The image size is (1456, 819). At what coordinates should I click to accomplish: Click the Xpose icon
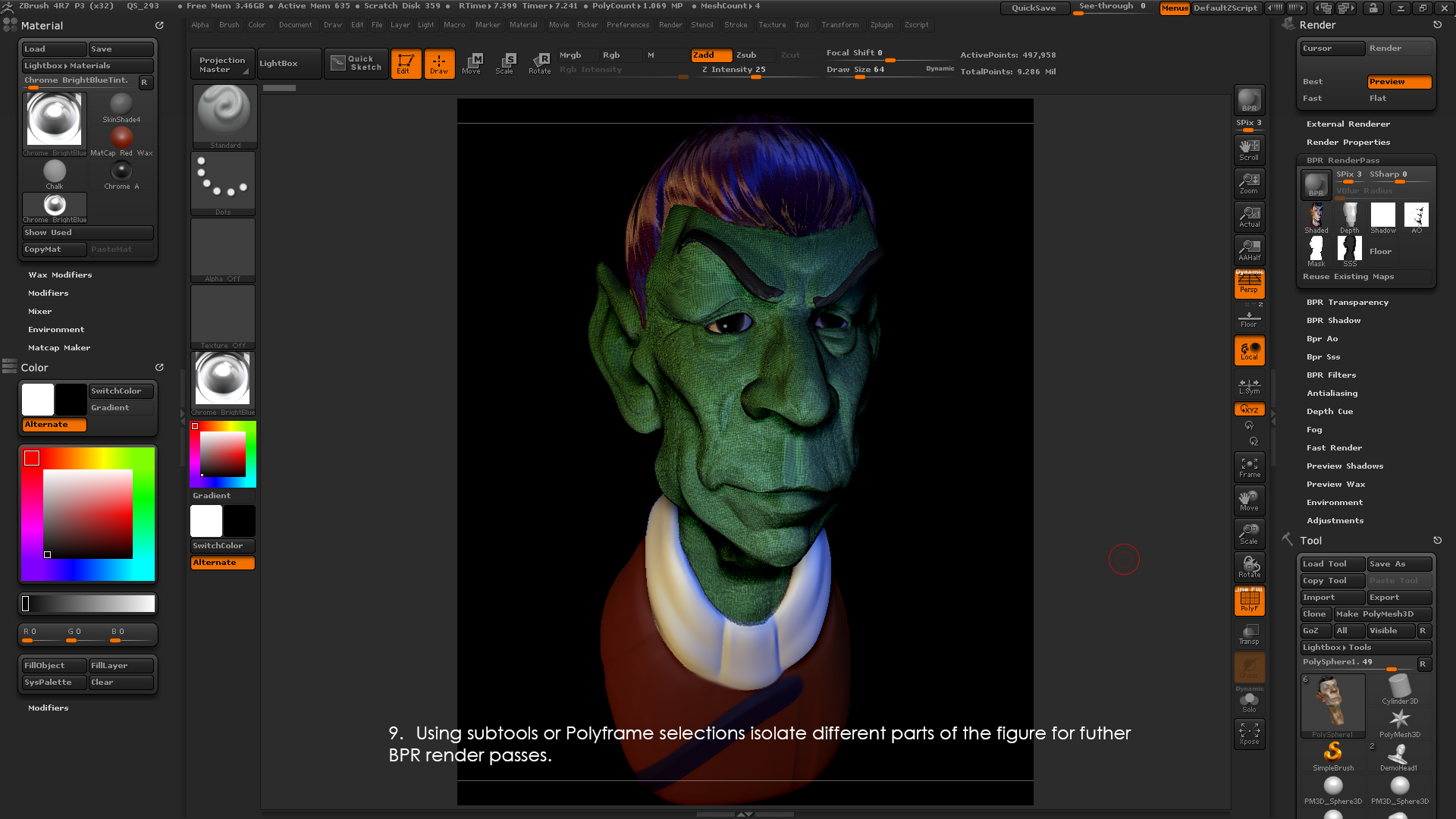click(1249, 733)
